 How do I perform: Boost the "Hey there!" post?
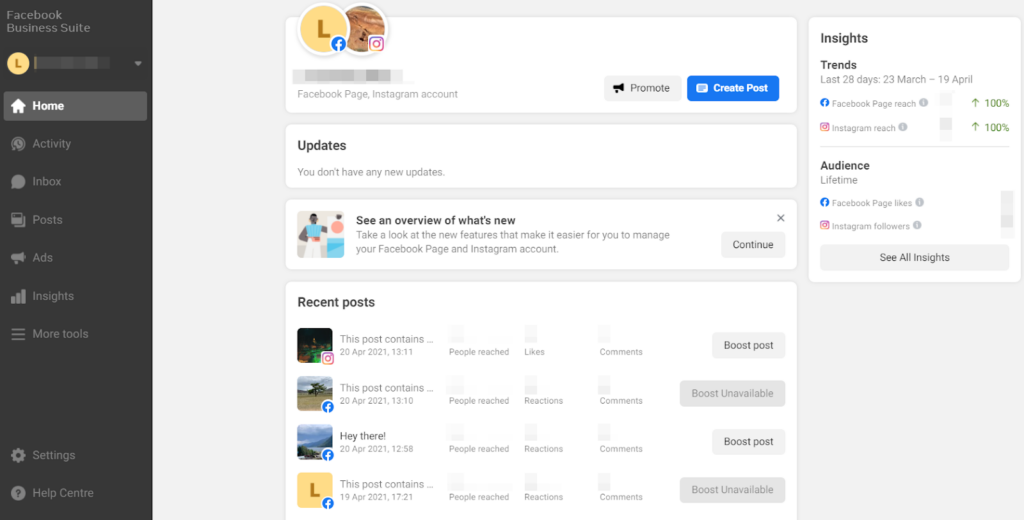click(x=748, y=442)
